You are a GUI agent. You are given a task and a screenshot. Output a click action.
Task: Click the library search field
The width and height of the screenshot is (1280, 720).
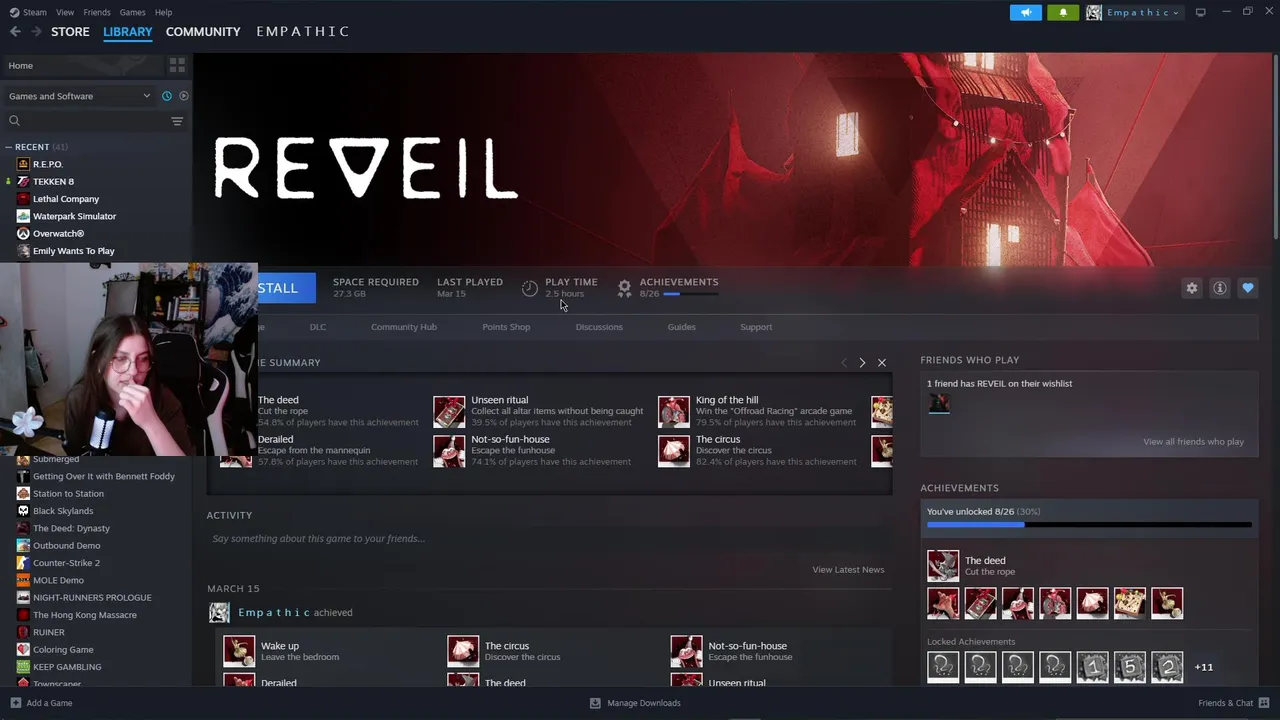coord(85,121)
